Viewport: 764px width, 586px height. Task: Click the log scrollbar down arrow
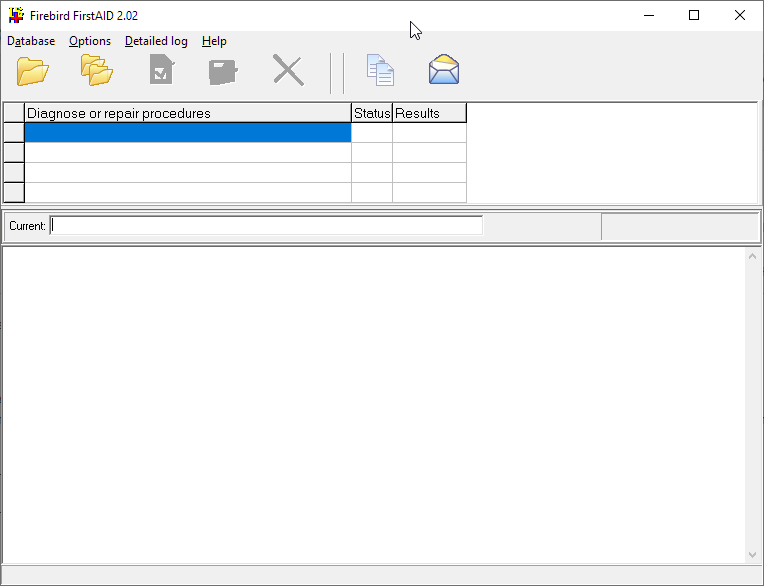(x=752, y=555)
